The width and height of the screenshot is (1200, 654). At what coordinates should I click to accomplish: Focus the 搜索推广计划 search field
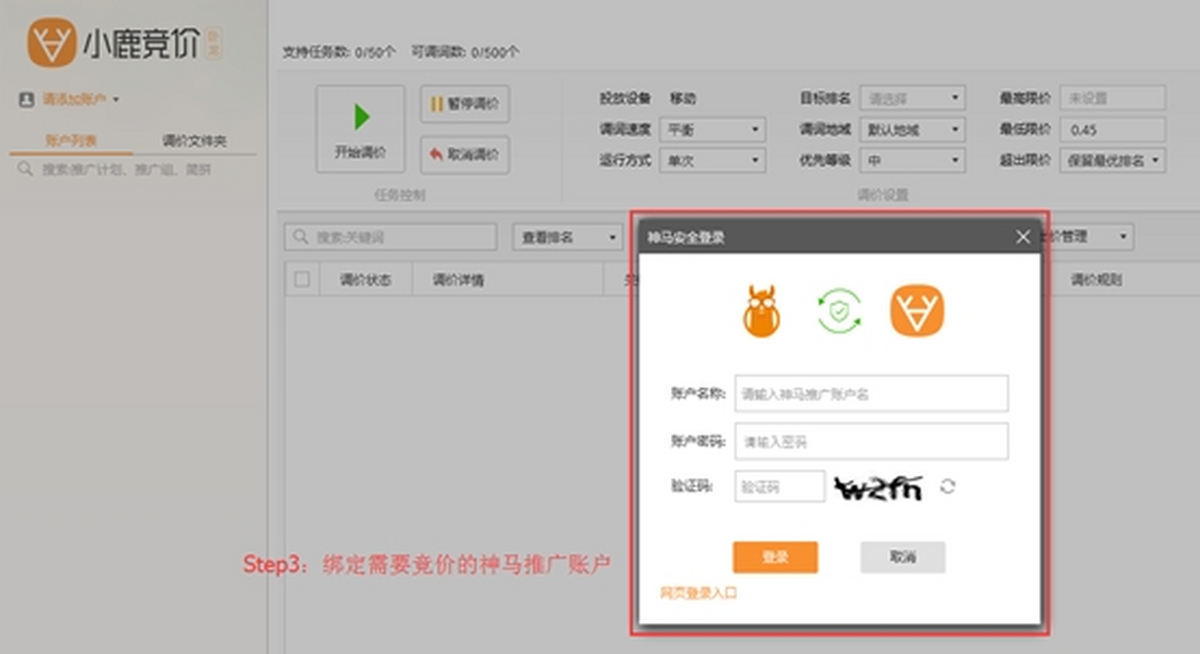tap(133, 170)
